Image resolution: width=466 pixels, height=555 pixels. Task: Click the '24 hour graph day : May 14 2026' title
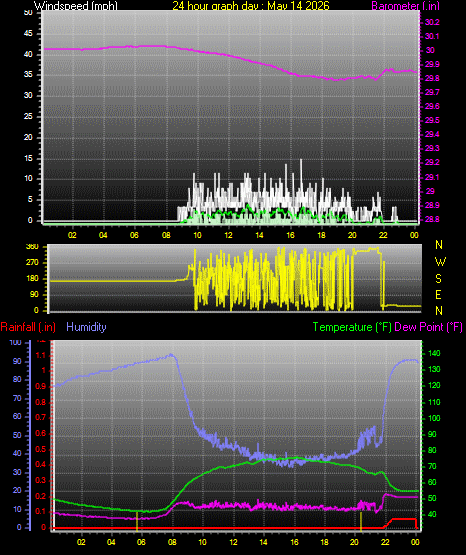[x=251, y=5]
